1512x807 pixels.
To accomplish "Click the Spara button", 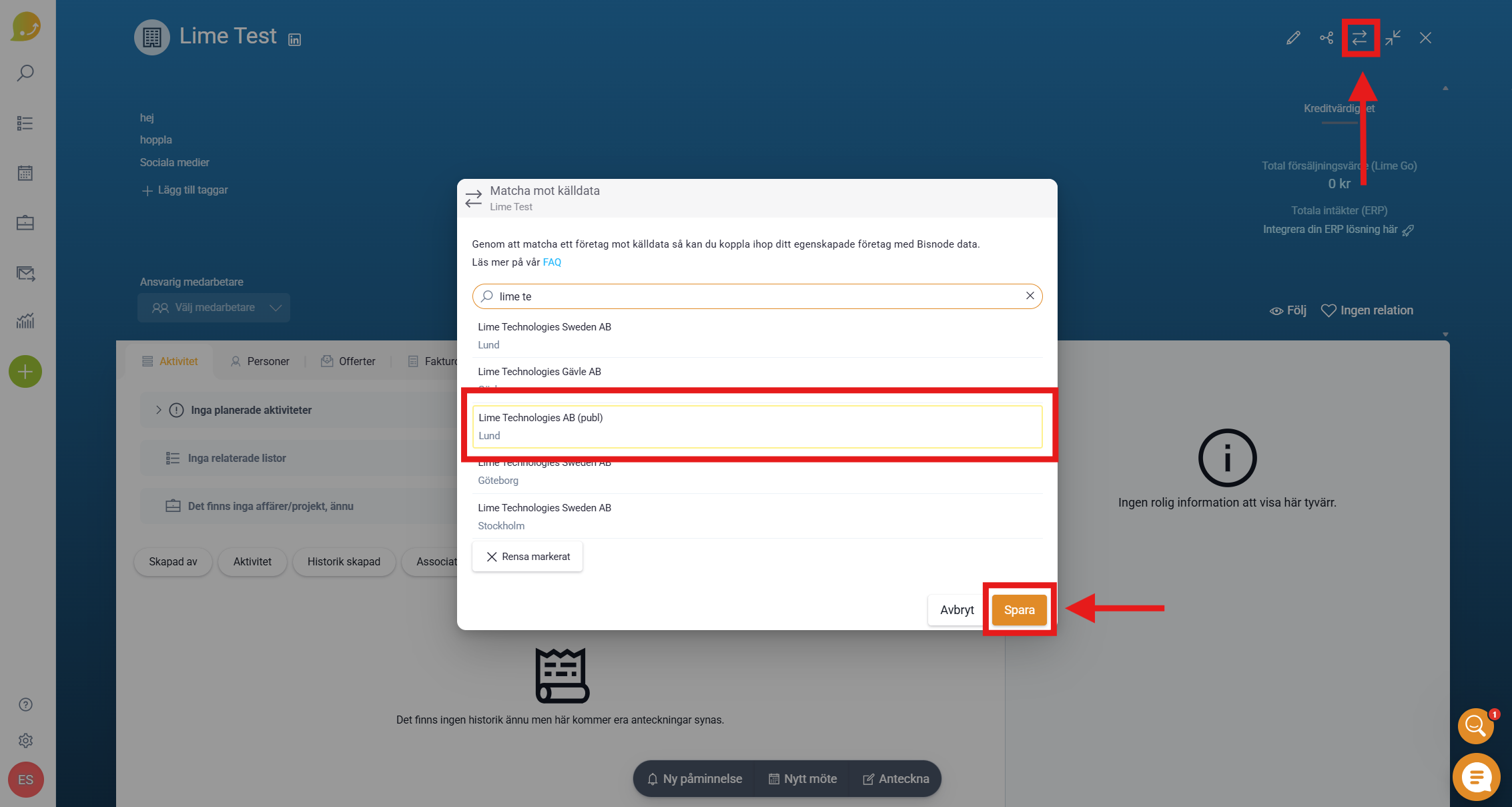I will 1019,610.
